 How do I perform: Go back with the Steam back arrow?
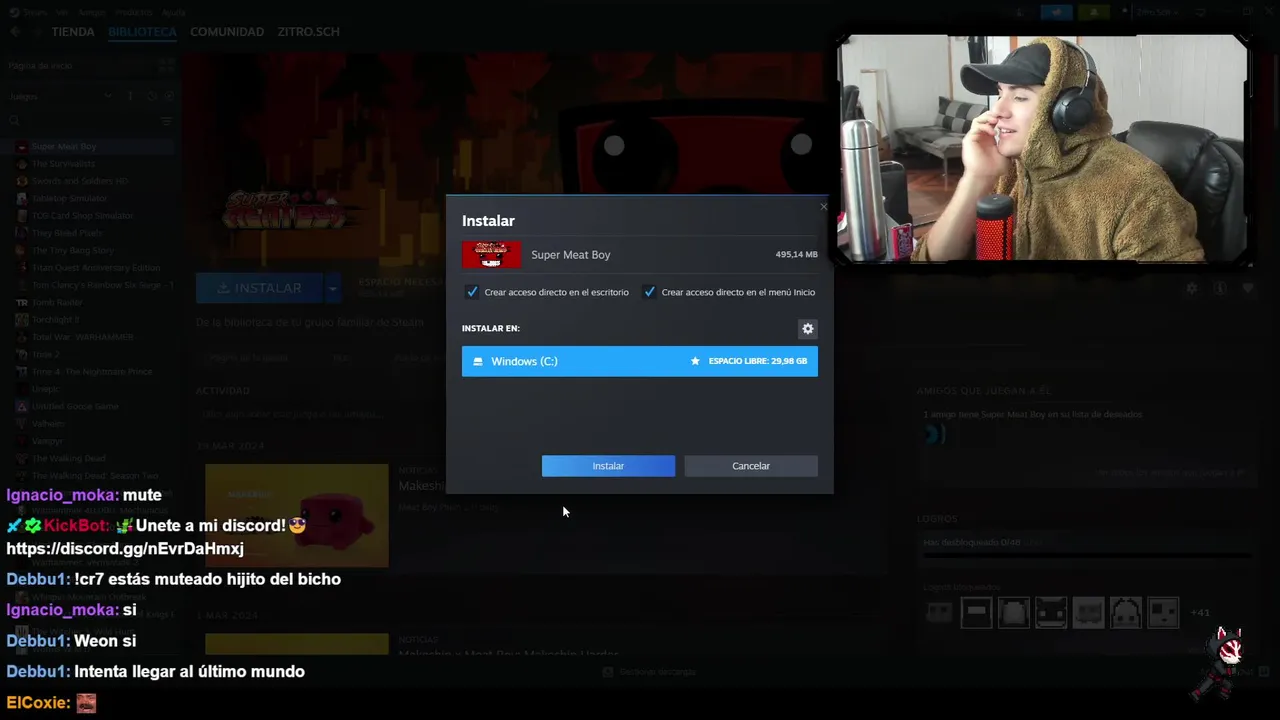(x=15, y=32)
